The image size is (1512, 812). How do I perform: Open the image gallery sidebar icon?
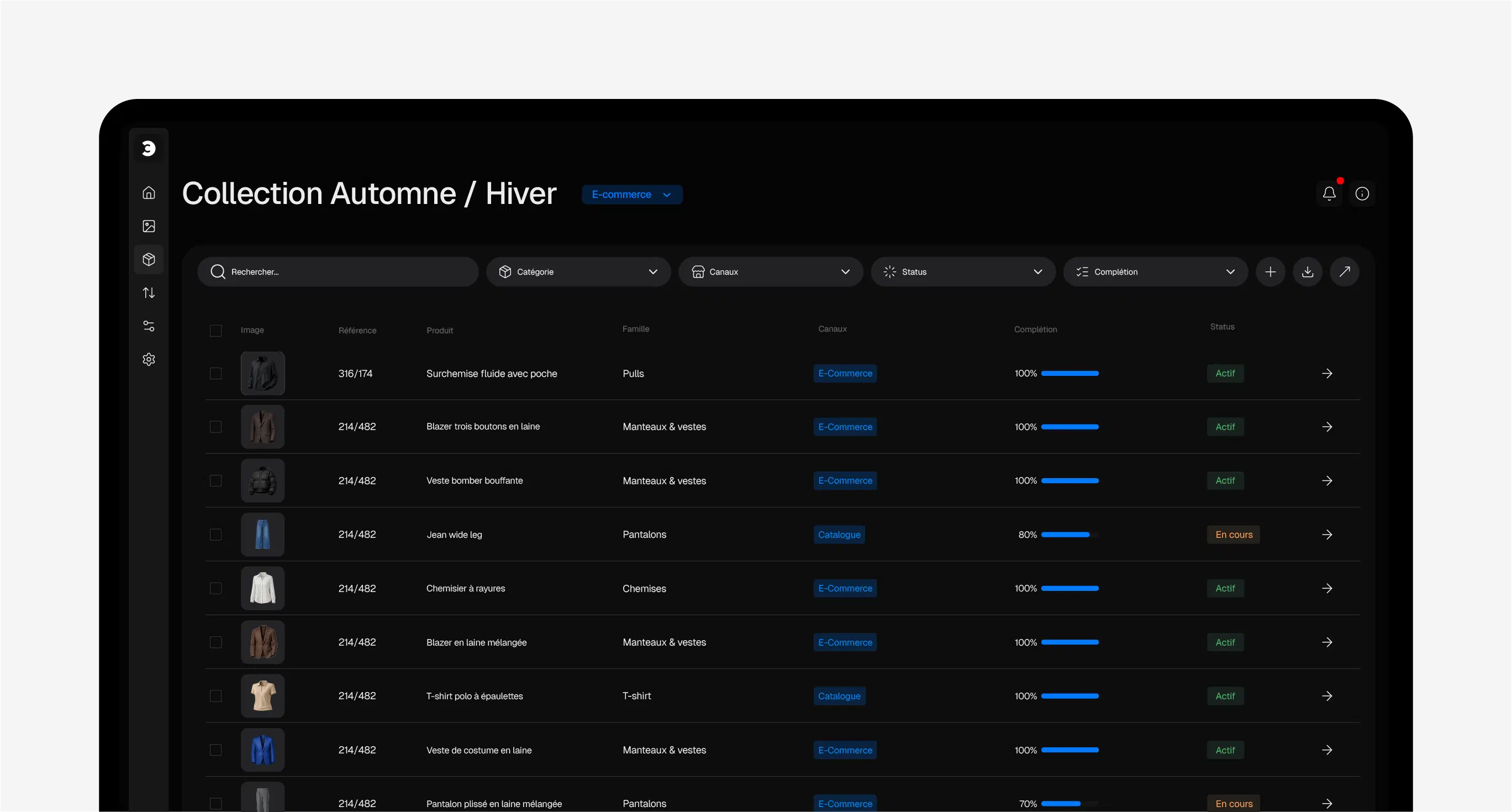point(149,226)
